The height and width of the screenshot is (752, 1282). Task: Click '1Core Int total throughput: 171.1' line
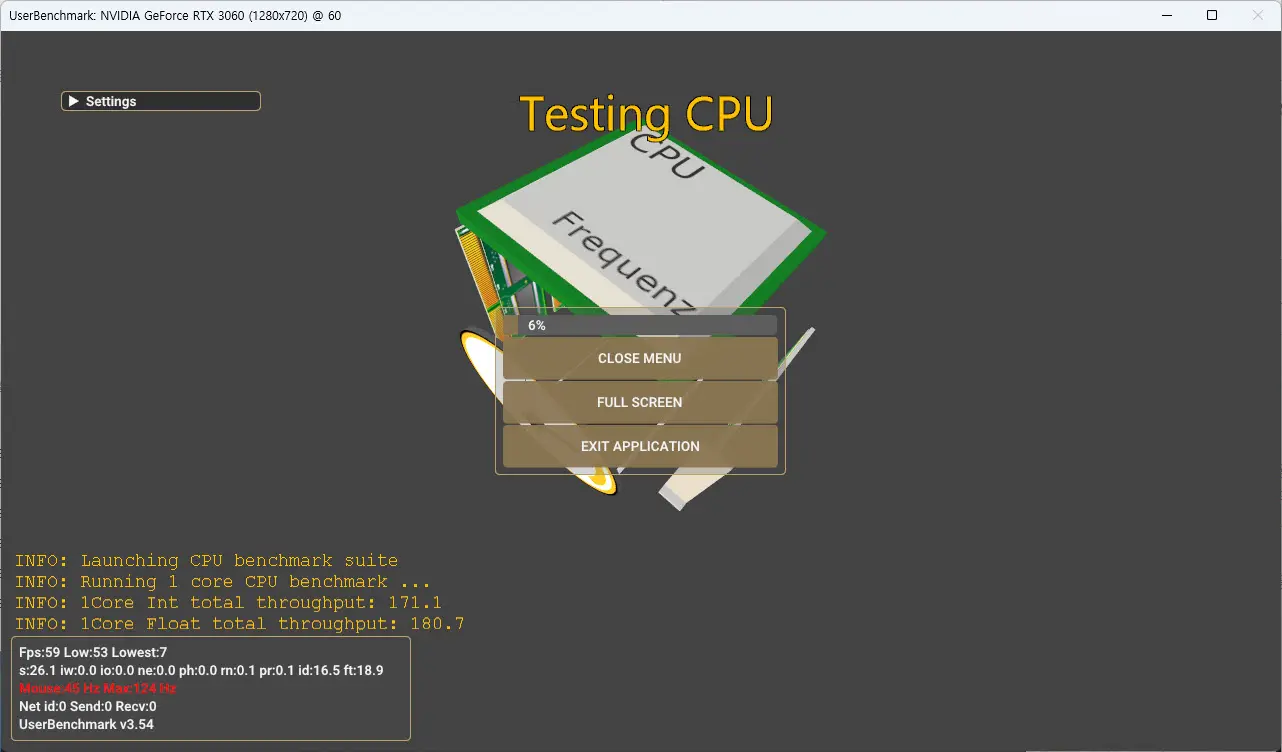click(x=228, y=603)
